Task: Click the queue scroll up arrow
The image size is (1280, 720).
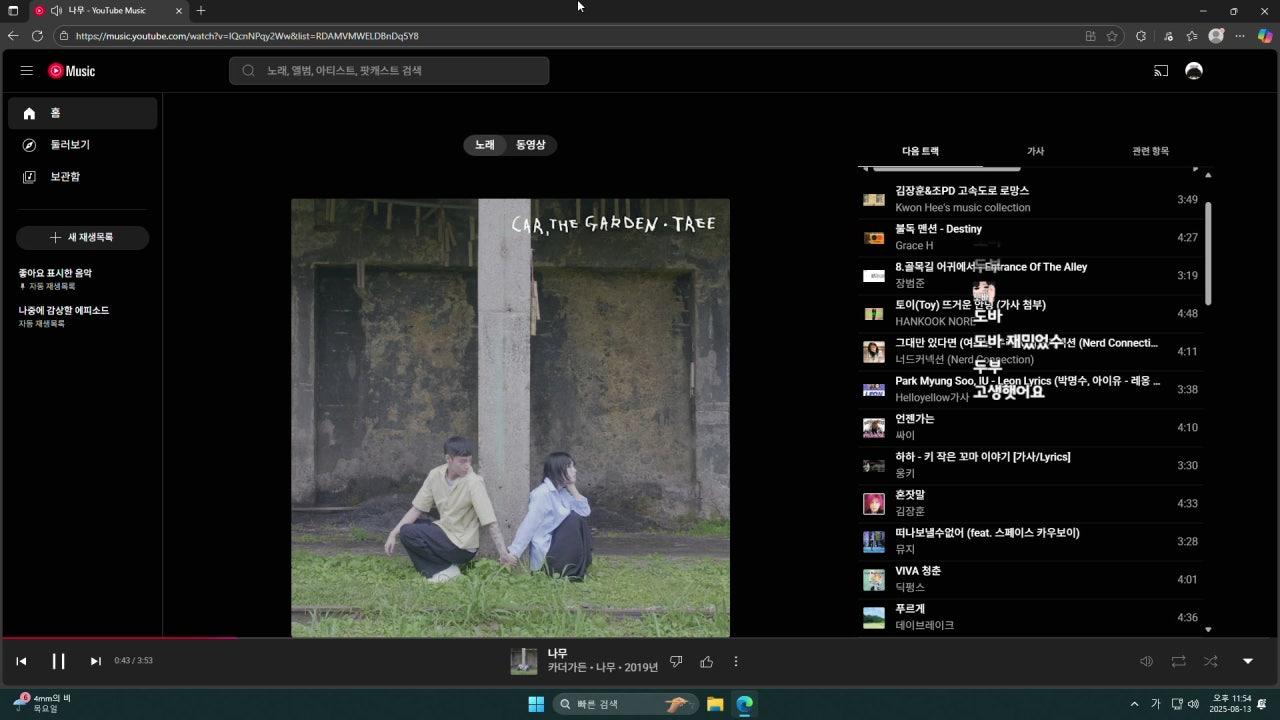Action: click(x=1208, y=175)
